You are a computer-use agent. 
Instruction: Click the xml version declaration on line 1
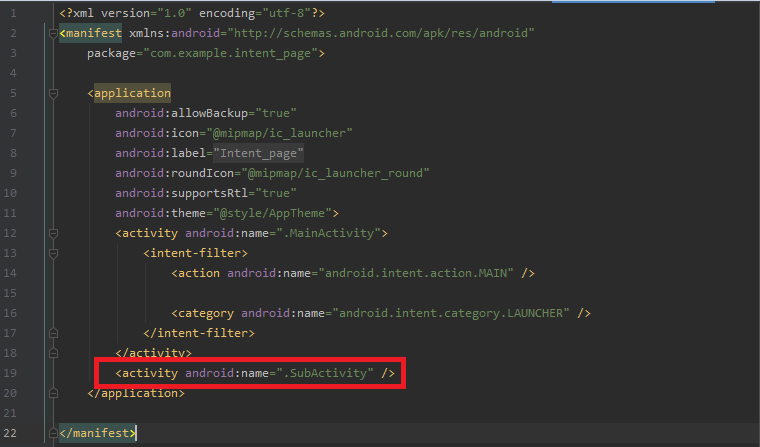click(x=192, y=13)
